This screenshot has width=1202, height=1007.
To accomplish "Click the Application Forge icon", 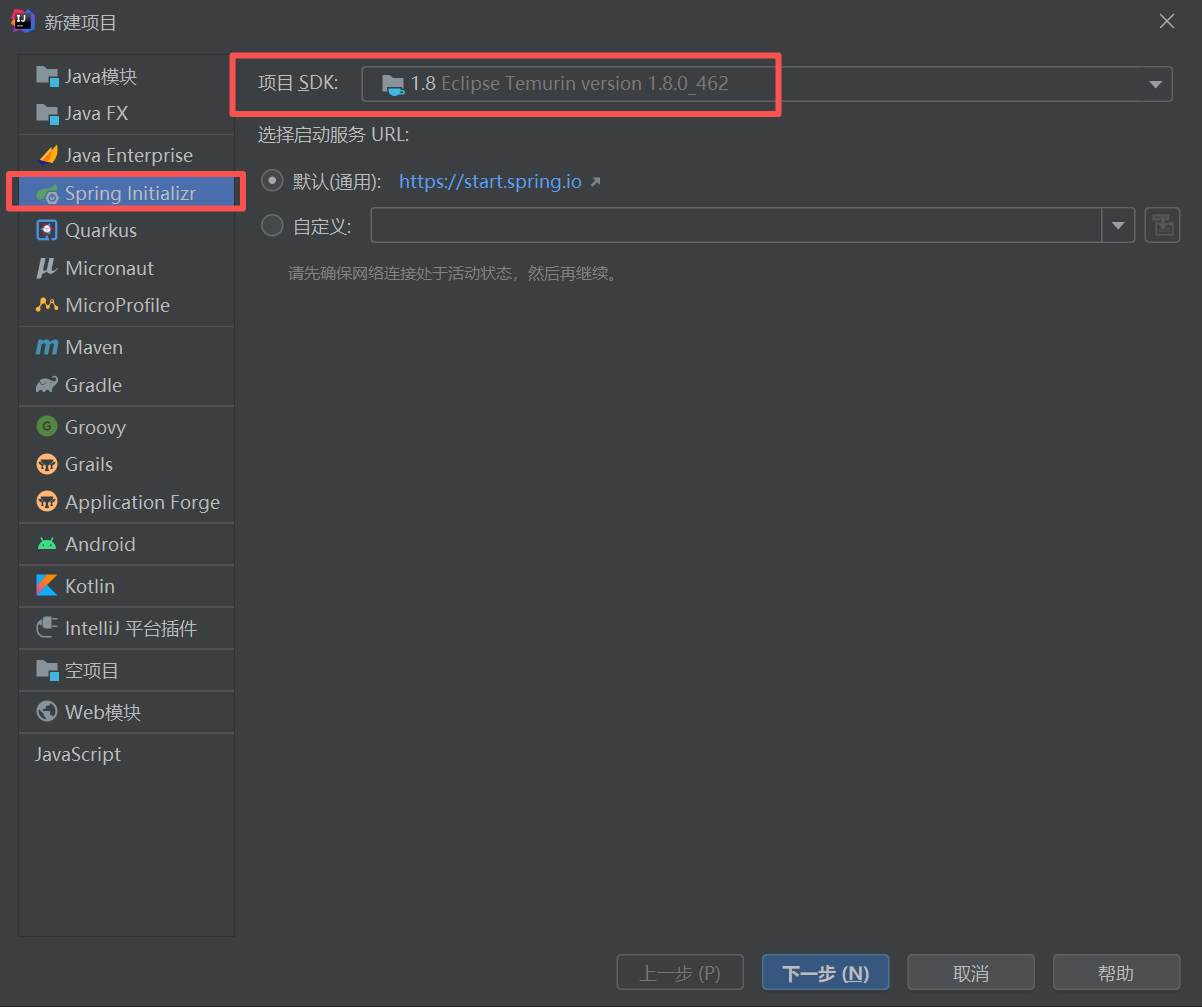I will coord(47,502).
